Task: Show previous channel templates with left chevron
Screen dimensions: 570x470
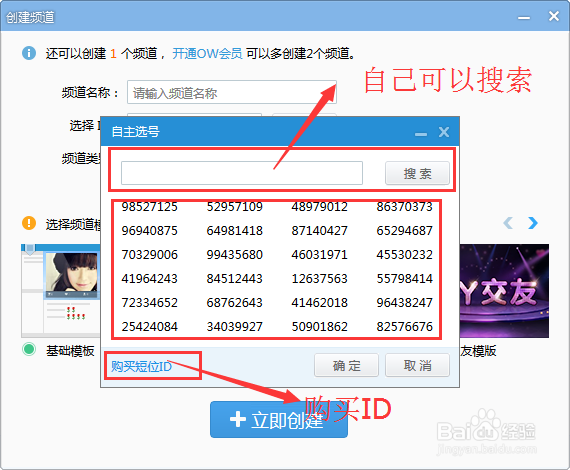Action: click(x=508, y=223)
